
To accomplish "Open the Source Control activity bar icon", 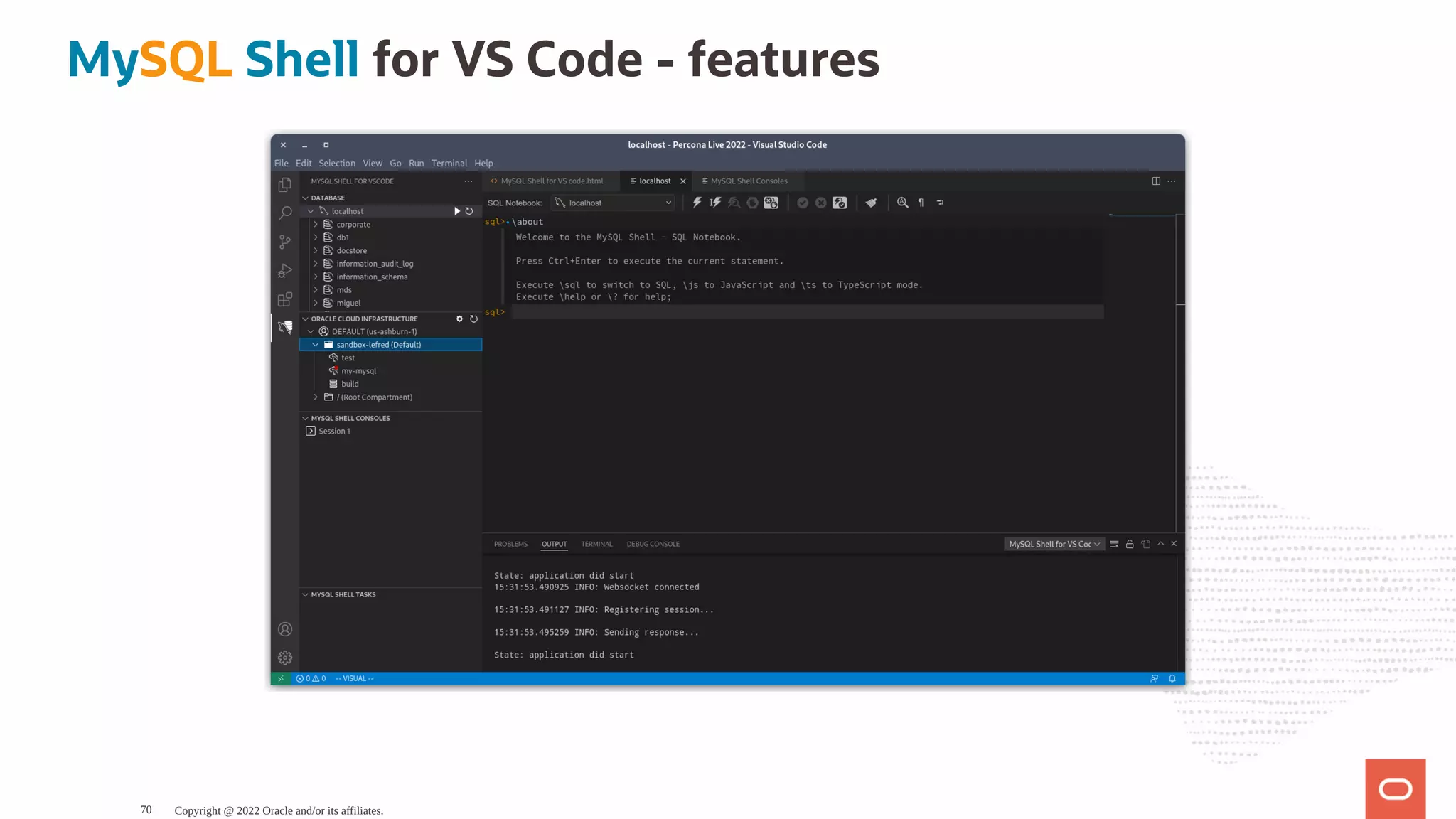I will (x=285, y=242).
